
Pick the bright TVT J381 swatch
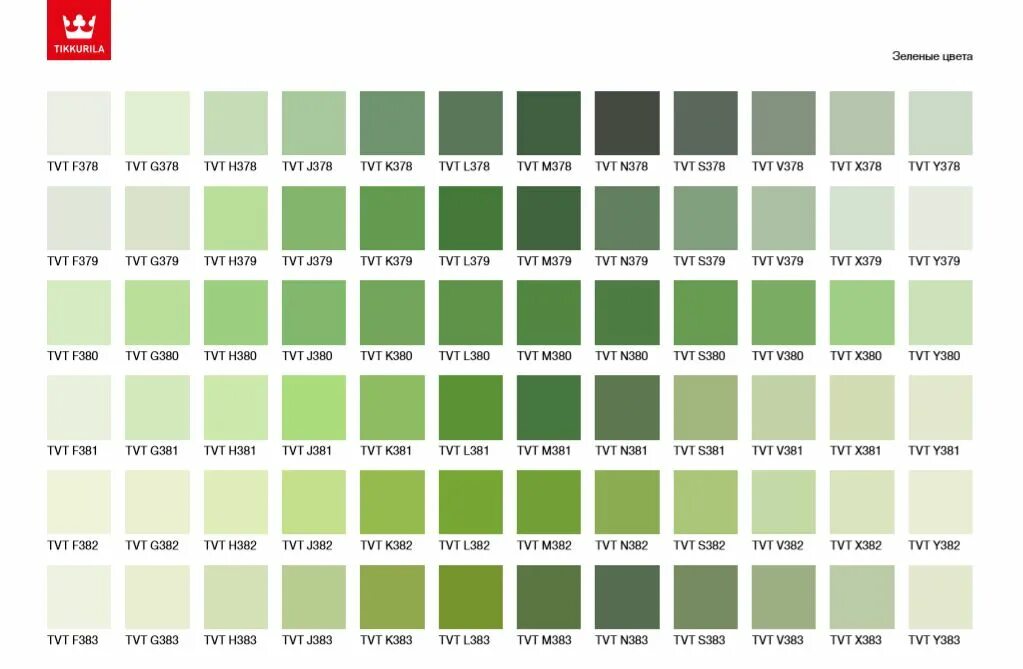[x=314, y=407]
